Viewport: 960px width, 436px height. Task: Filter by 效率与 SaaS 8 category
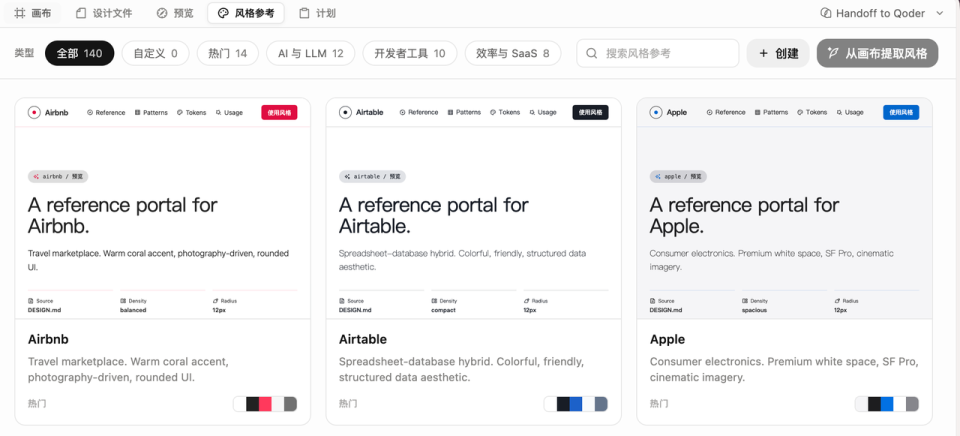pyautogui.click(x=512, y=53)
